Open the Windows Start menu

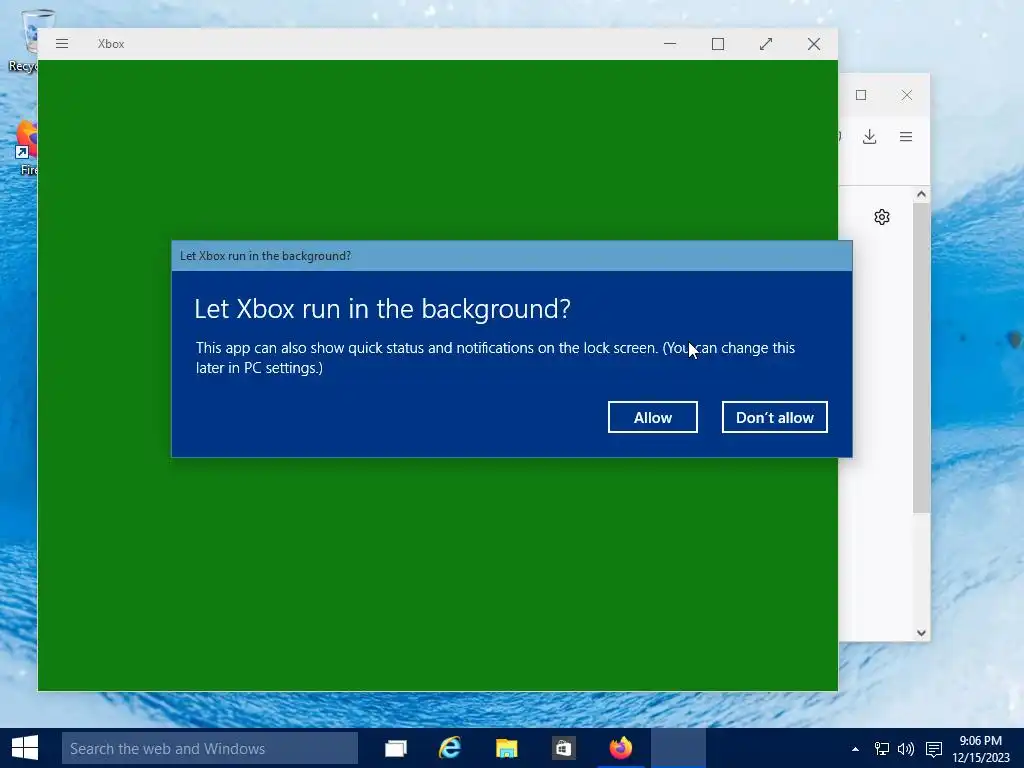(x=25, y=748)
